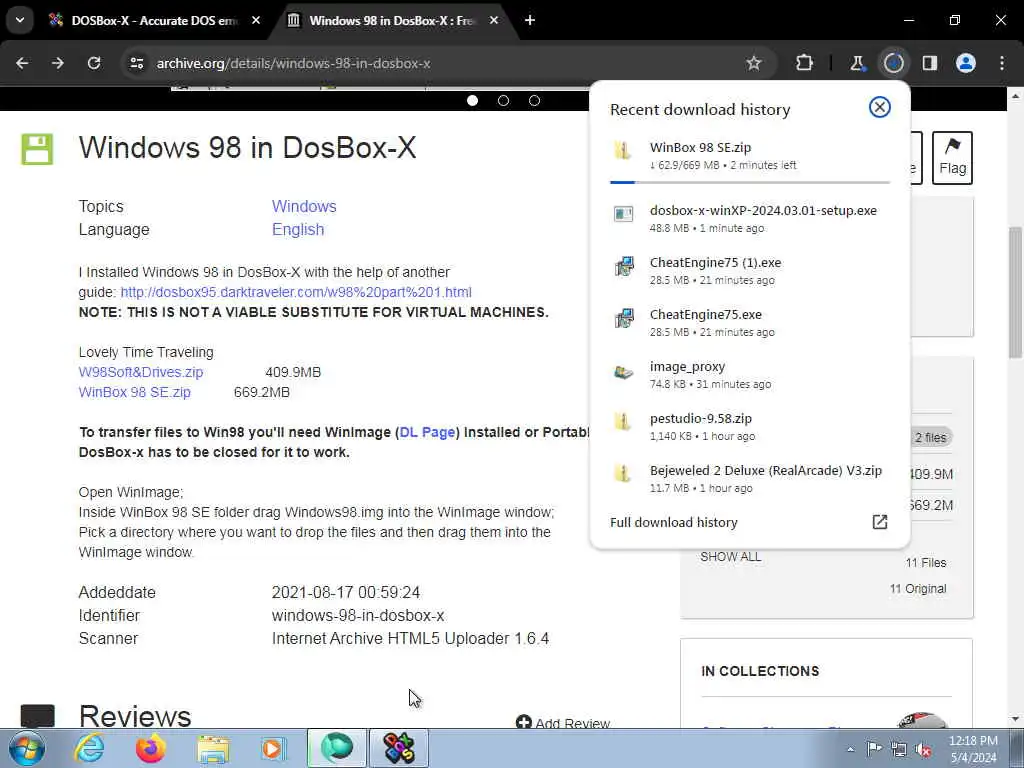Open a new browser tab
Image resolution: width=1024 pixels, height=768 pixels.
[530, 20]
